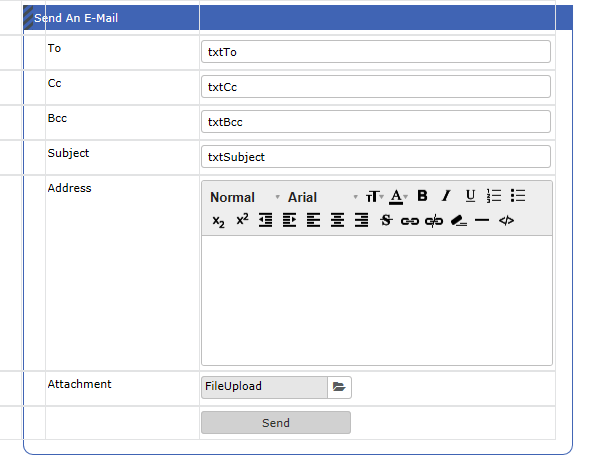This screenshot has width=594, height=457.
Task: Remove link with unlink icon
Action: coord(434,221)
